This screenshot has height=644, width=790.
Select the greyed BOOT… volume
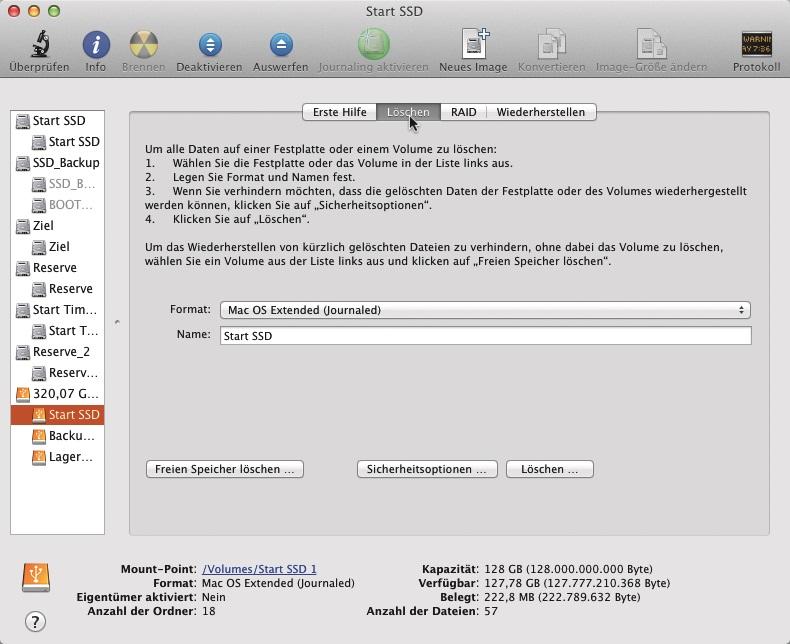(x=57, y=205)
